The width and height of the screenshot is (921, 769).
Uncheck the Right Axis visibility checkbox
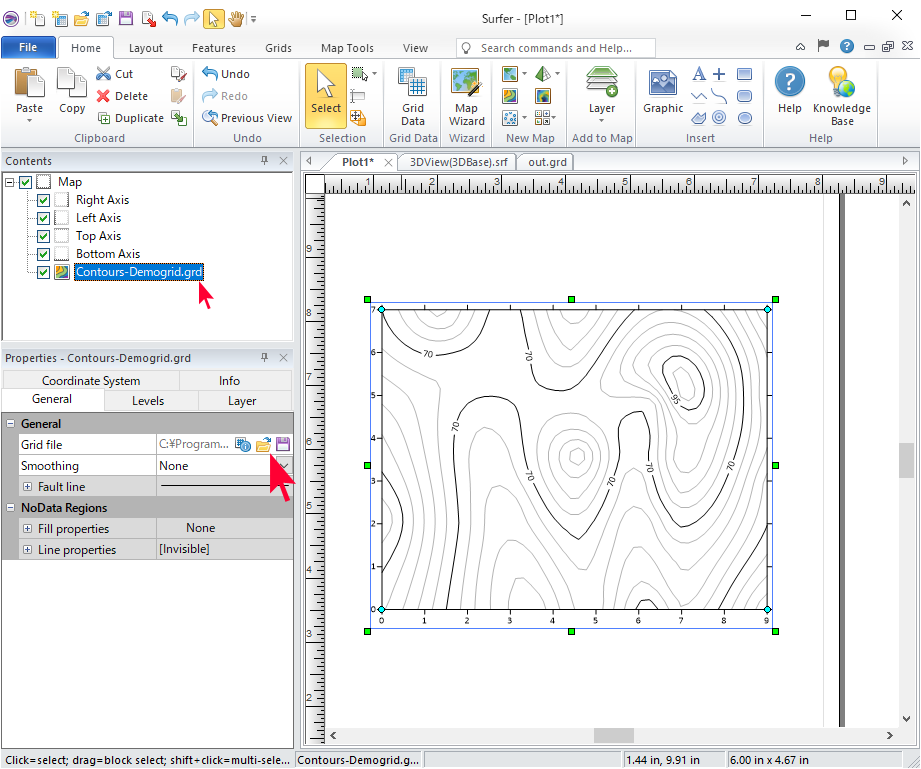43,200
